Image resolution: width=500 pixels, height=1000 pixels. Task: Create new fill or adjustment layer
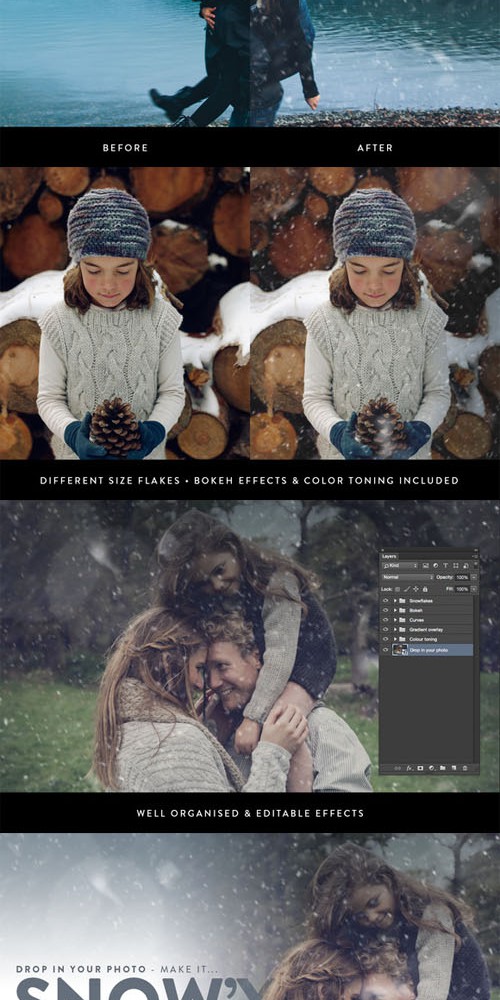tap(432, 768)
